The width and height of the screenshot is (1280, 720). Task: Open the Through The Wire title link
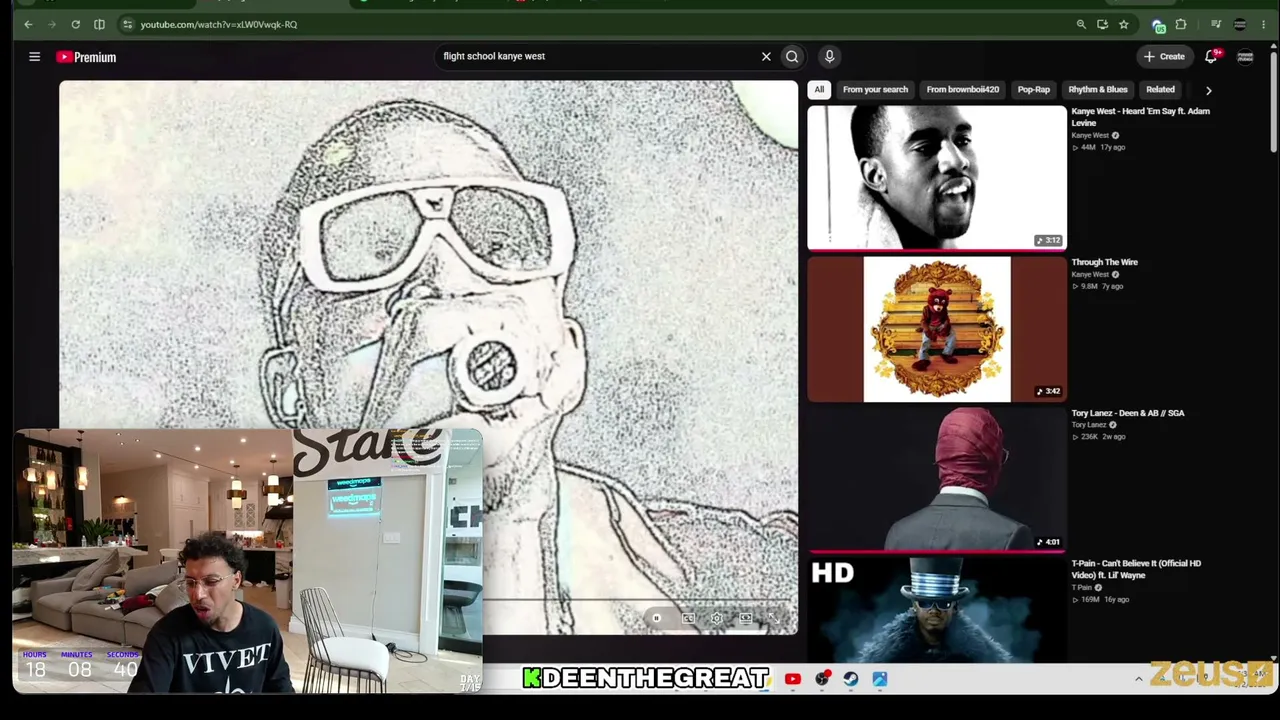1104,262
